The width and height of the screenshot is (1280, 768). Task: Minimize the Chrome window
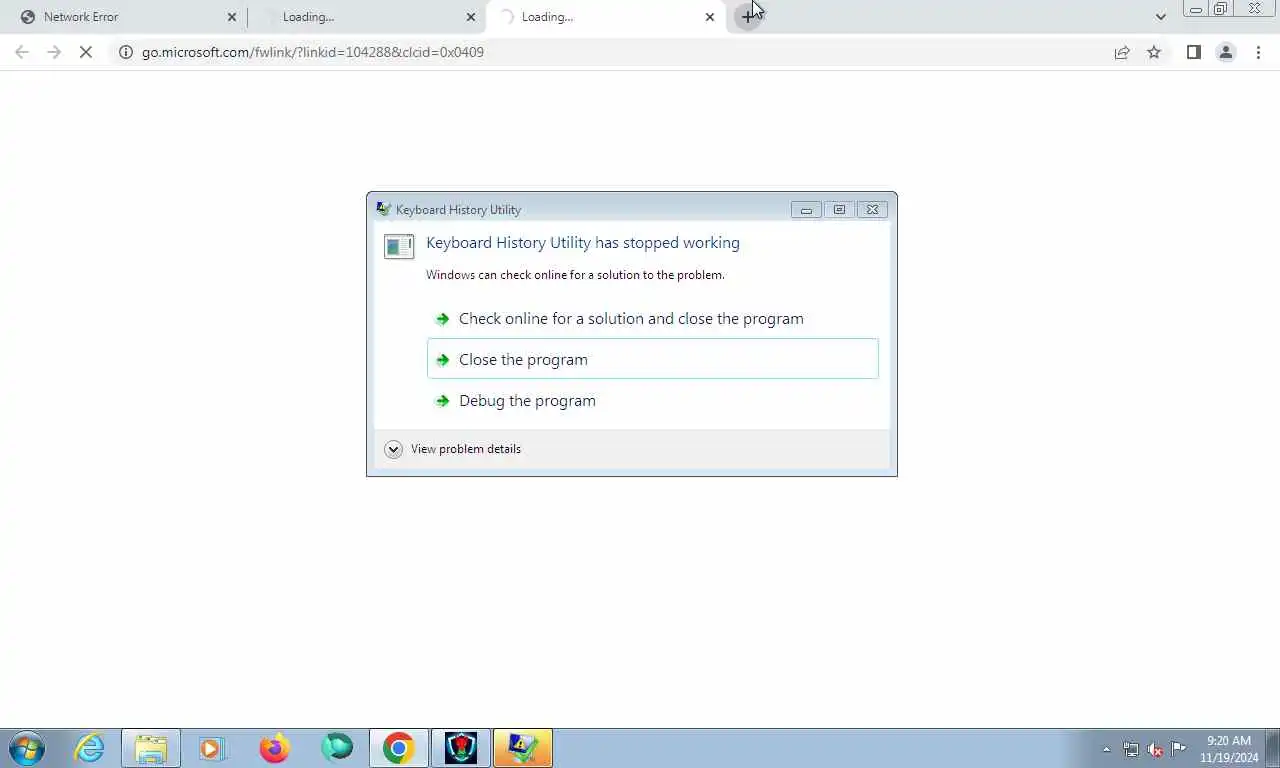tap(1196, 9)
